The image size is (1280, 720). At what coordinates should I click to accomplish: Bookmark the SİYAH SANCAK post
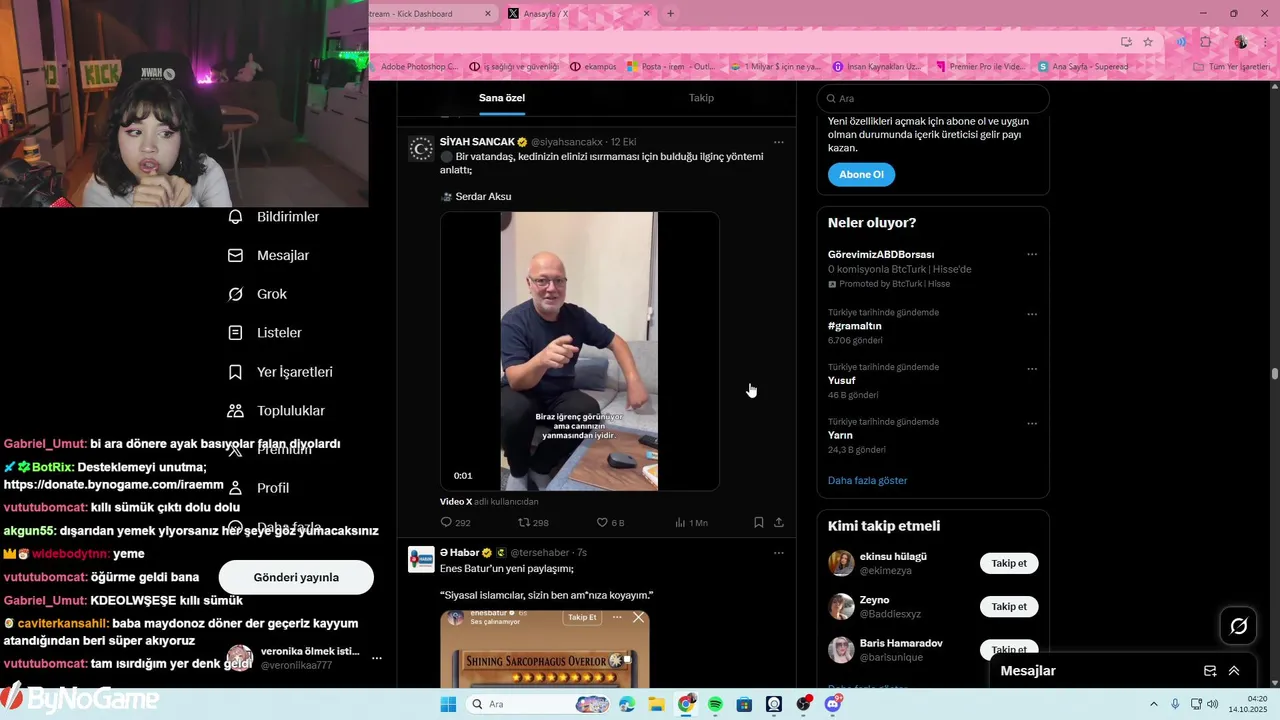759,522
